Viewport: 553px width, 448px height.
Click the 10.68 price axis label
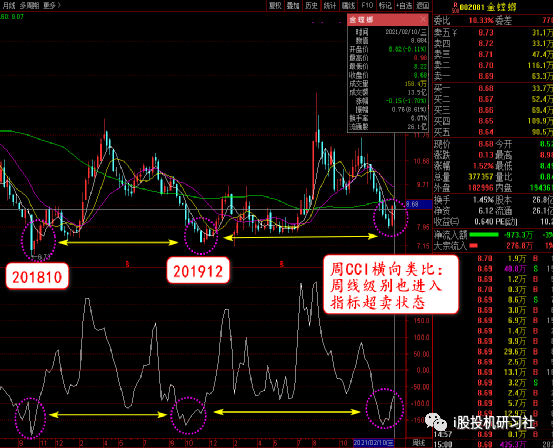tap(421, 161)
